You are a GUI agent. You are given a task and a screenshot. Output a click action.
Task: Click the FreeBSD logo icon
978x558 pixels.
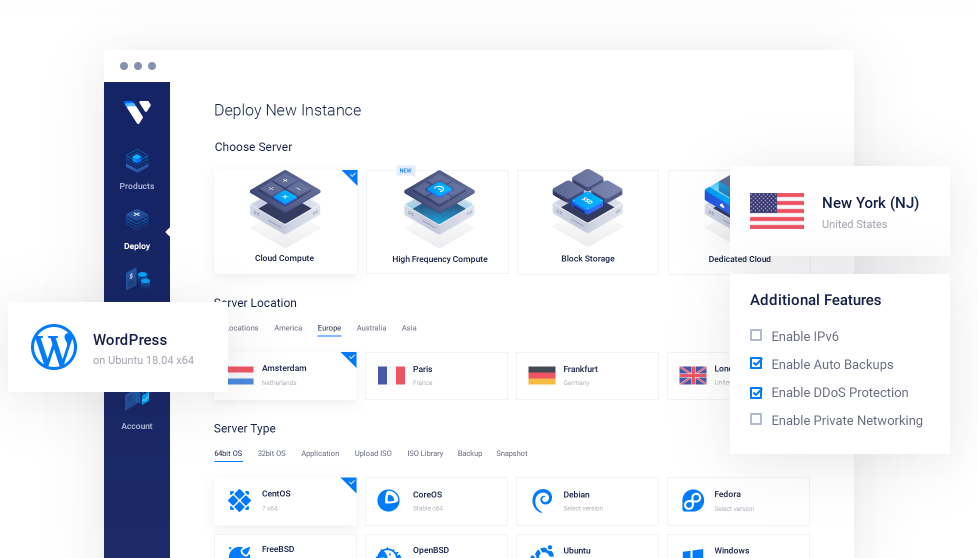240,552
